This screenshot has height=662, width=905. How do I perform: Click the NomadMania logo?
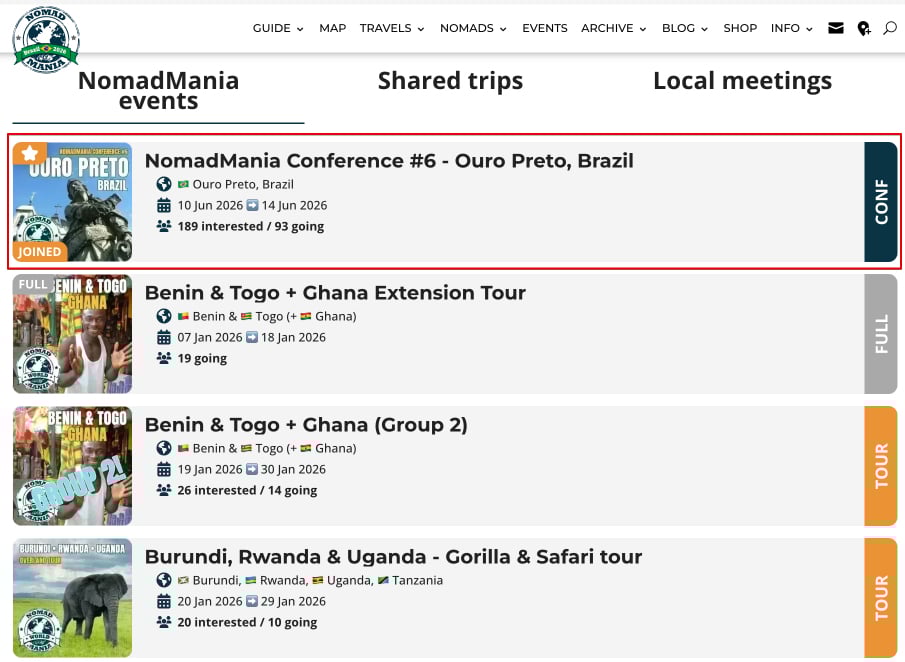[x=46, y=40]
